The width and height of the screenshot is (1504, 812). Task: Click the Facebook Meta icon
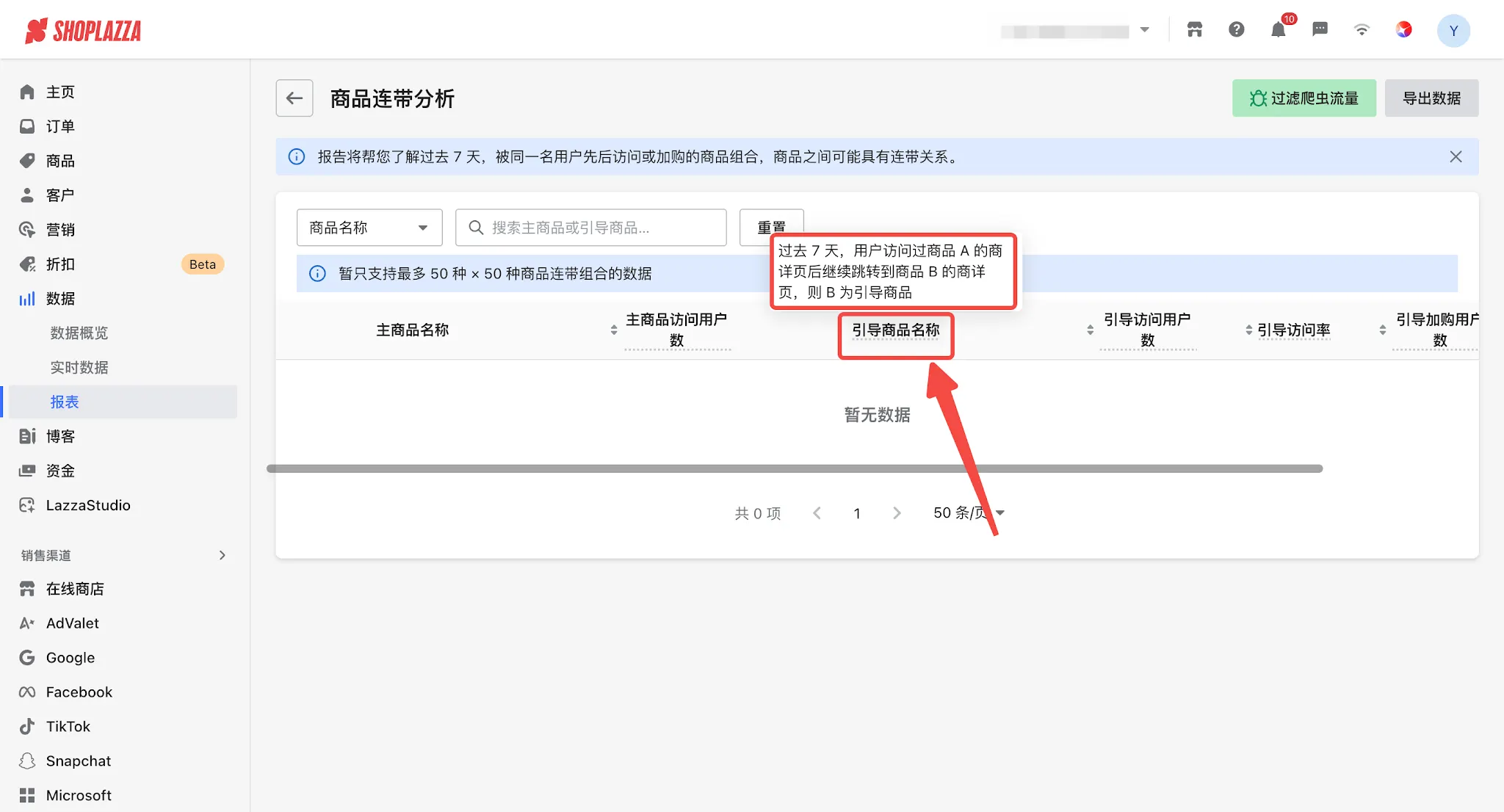tap(27, 692)
